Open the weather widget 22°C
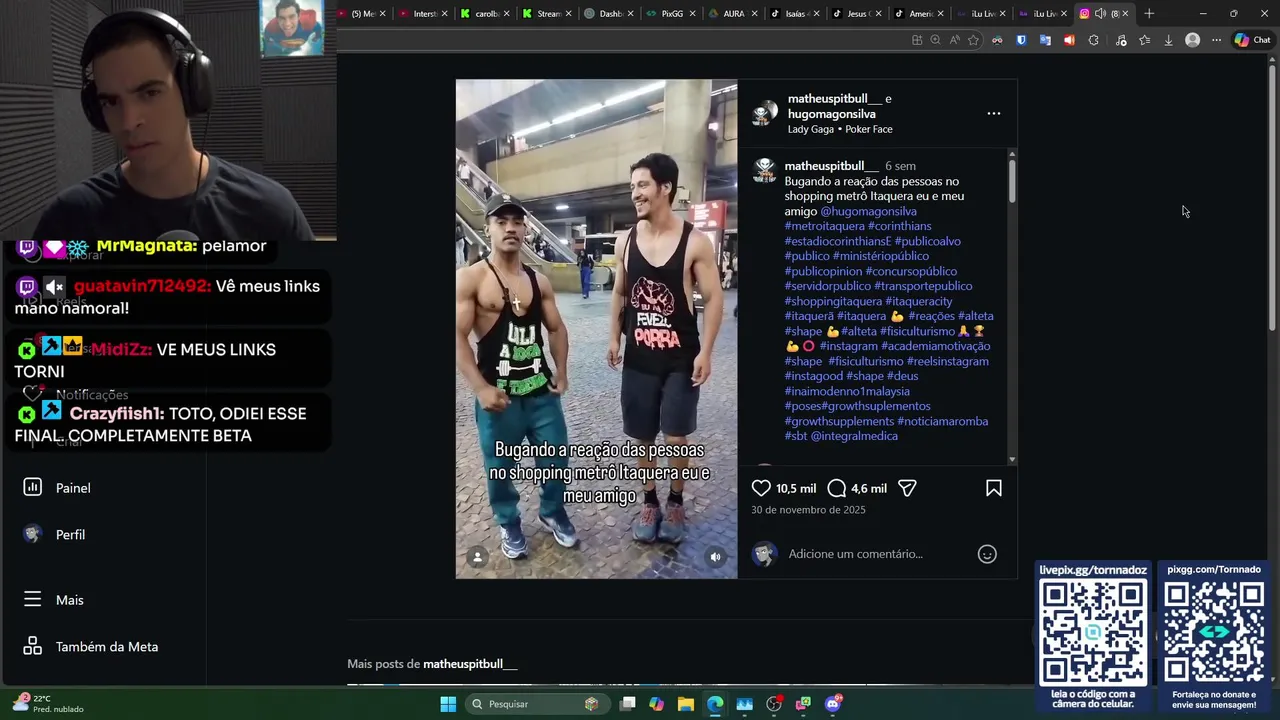The width and height of the screenshot is (1280, 720). [48, 704]
